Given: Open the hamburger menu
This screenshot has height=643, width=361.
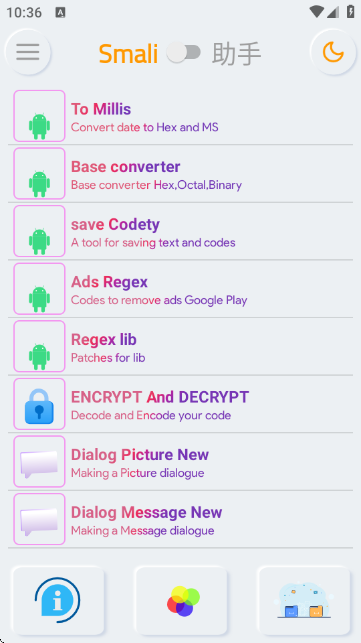Looking at the screenshot, I should (28, 52).
